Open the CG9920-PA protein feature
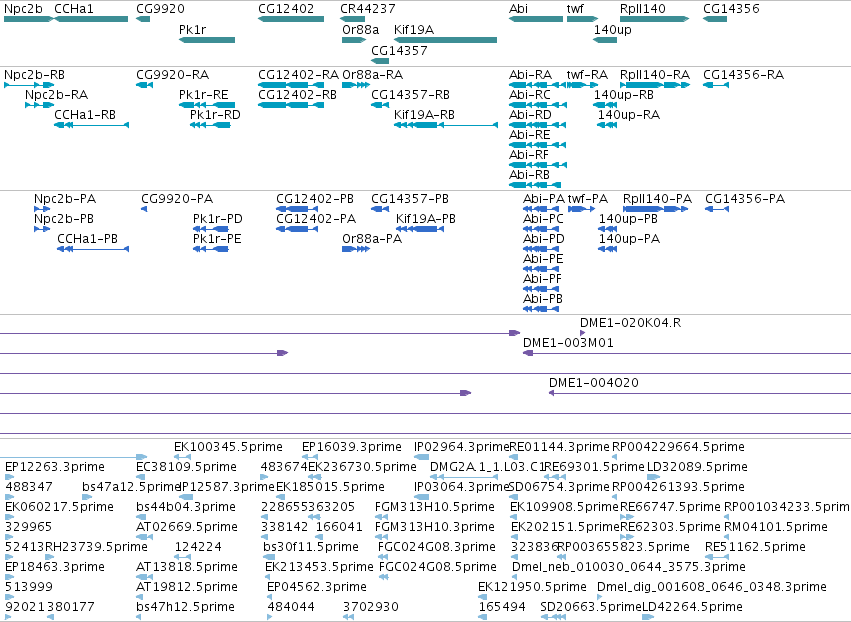 pyautogui.click(x=144, y=209)
